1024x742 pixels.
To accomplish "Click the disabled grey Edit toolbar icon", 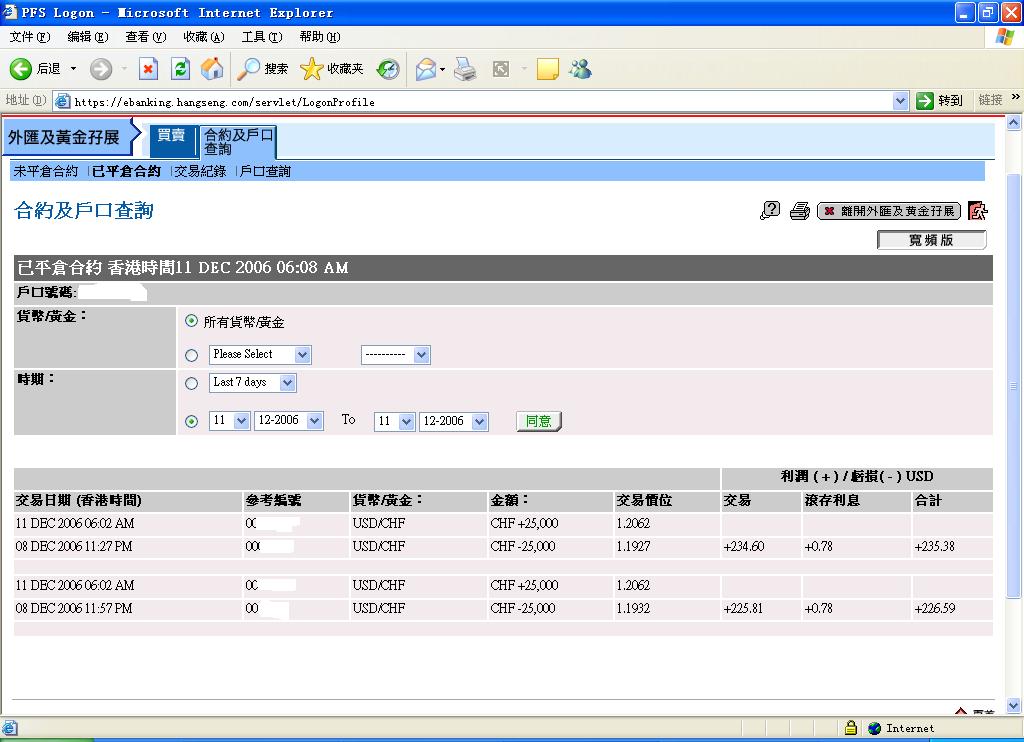I will click(x=501, y=69).
